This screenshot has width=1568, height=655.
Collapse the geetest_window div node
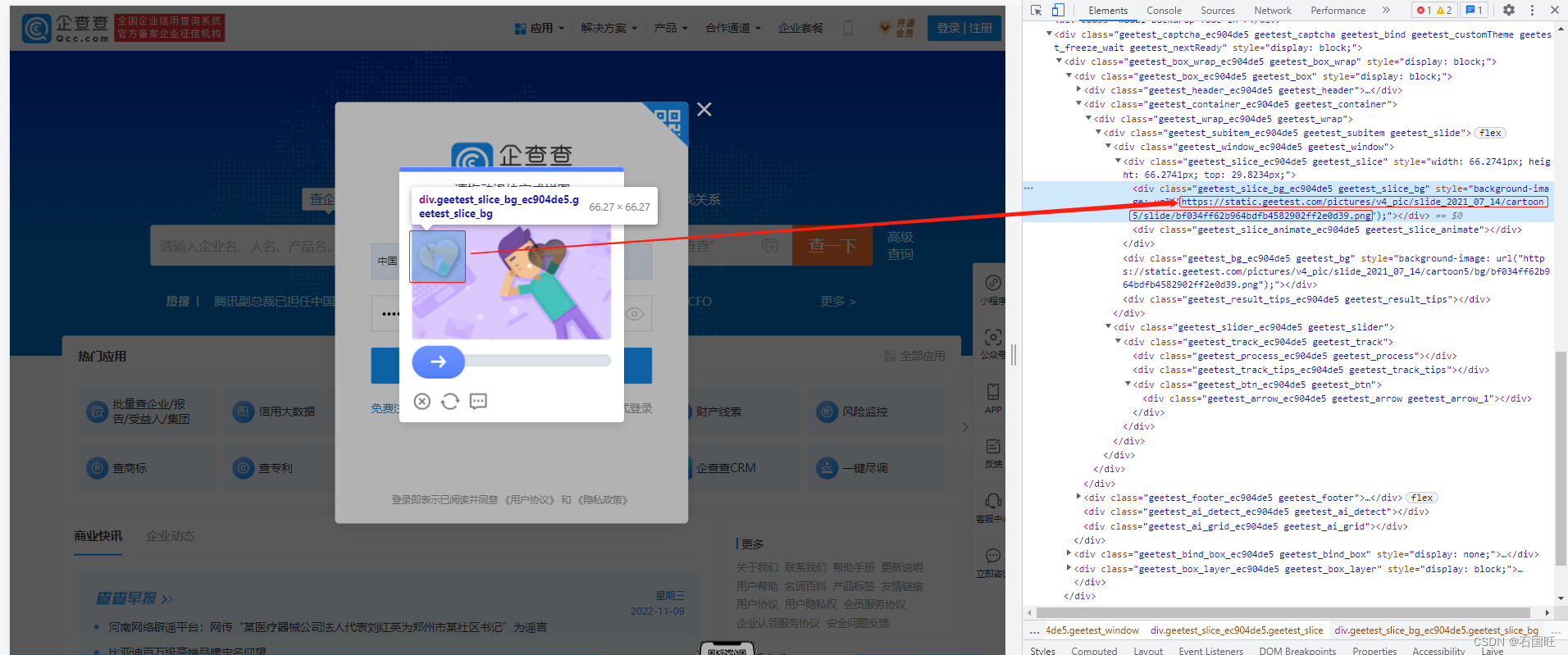tap(1108, 146)
